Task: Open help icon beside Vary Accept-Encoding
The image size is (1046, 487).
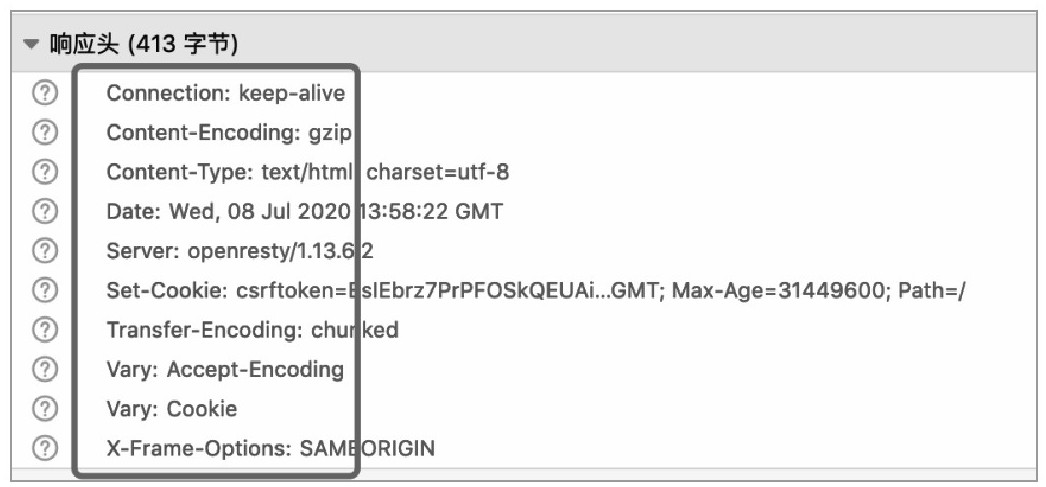Action: point(45,369)
